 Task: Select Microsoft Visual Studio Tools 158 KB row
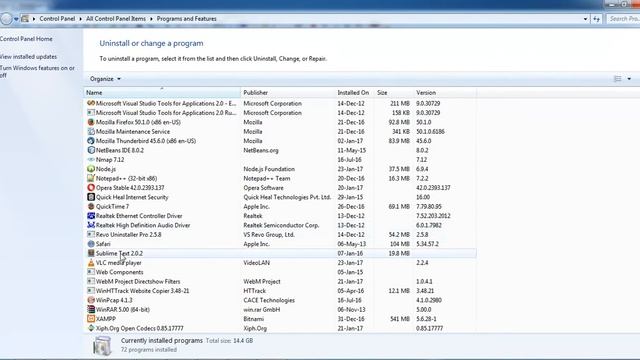coord(280,113)
